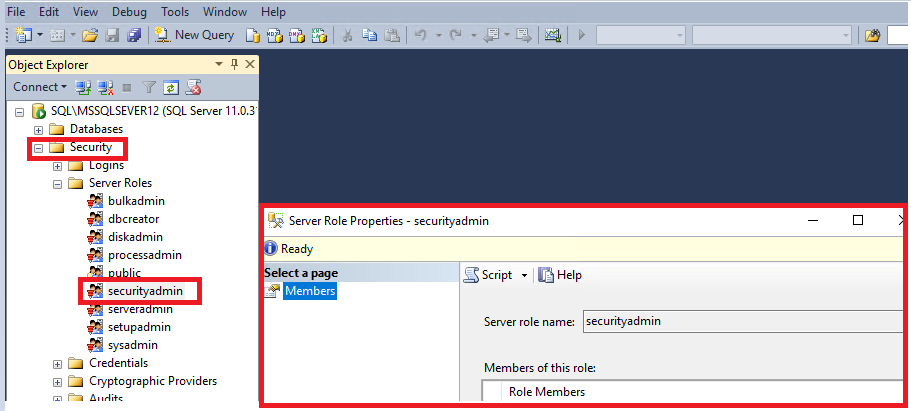Click the Cut scissors icon
This screenshot has height=411, width=911.
(347, 35)
